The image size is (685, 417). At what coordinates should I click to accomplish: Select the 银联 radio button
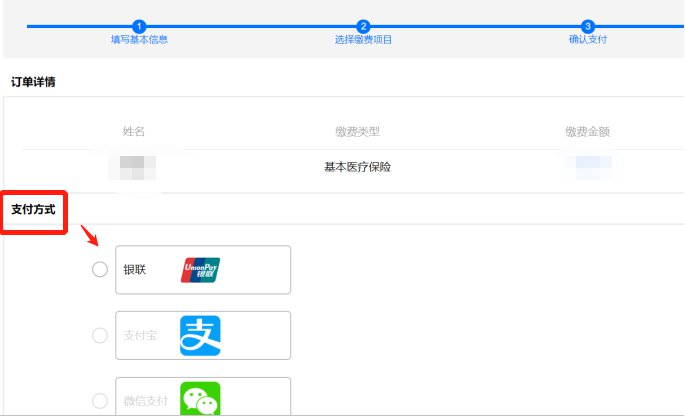tap(100, 270)
